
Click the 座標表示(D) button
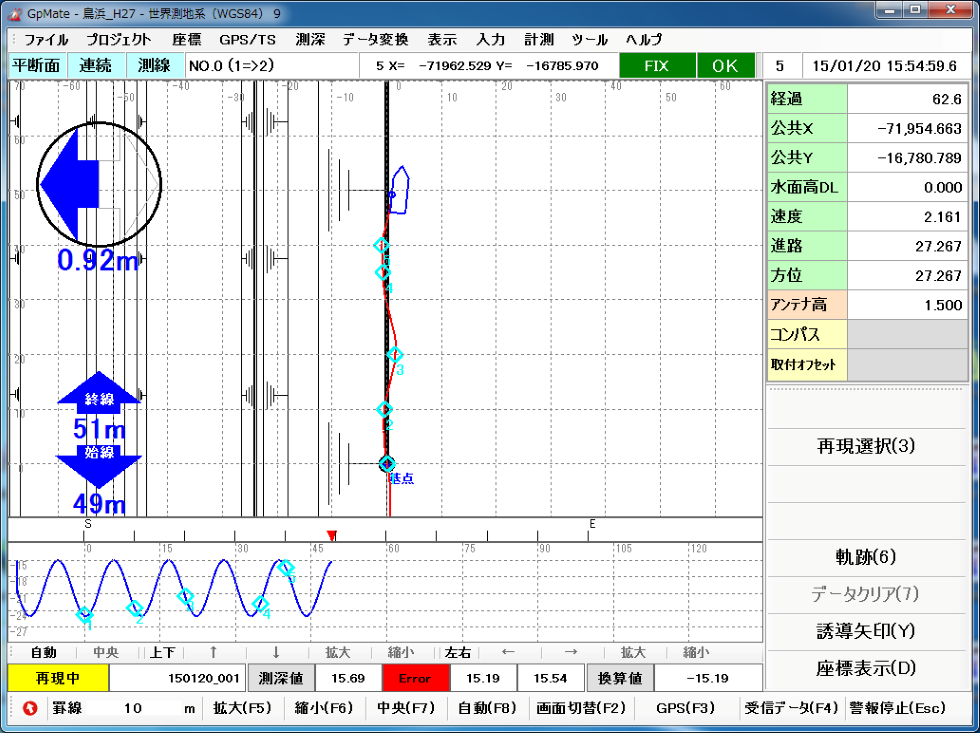(866, 668)
